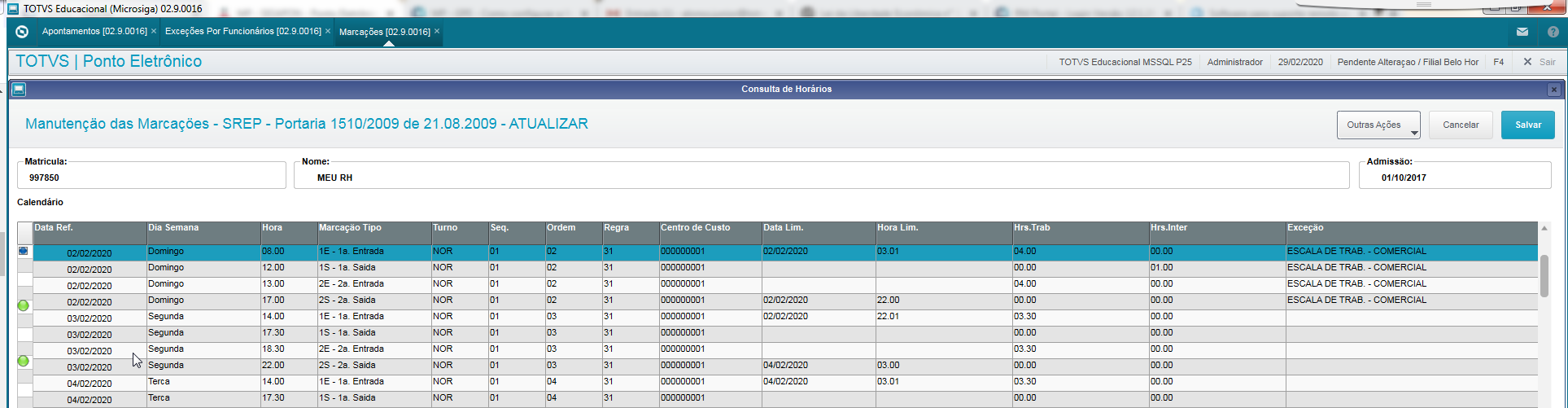Close the Marcações tab with its X
This screenshot has height=408, width=1568.
(437, 31)
